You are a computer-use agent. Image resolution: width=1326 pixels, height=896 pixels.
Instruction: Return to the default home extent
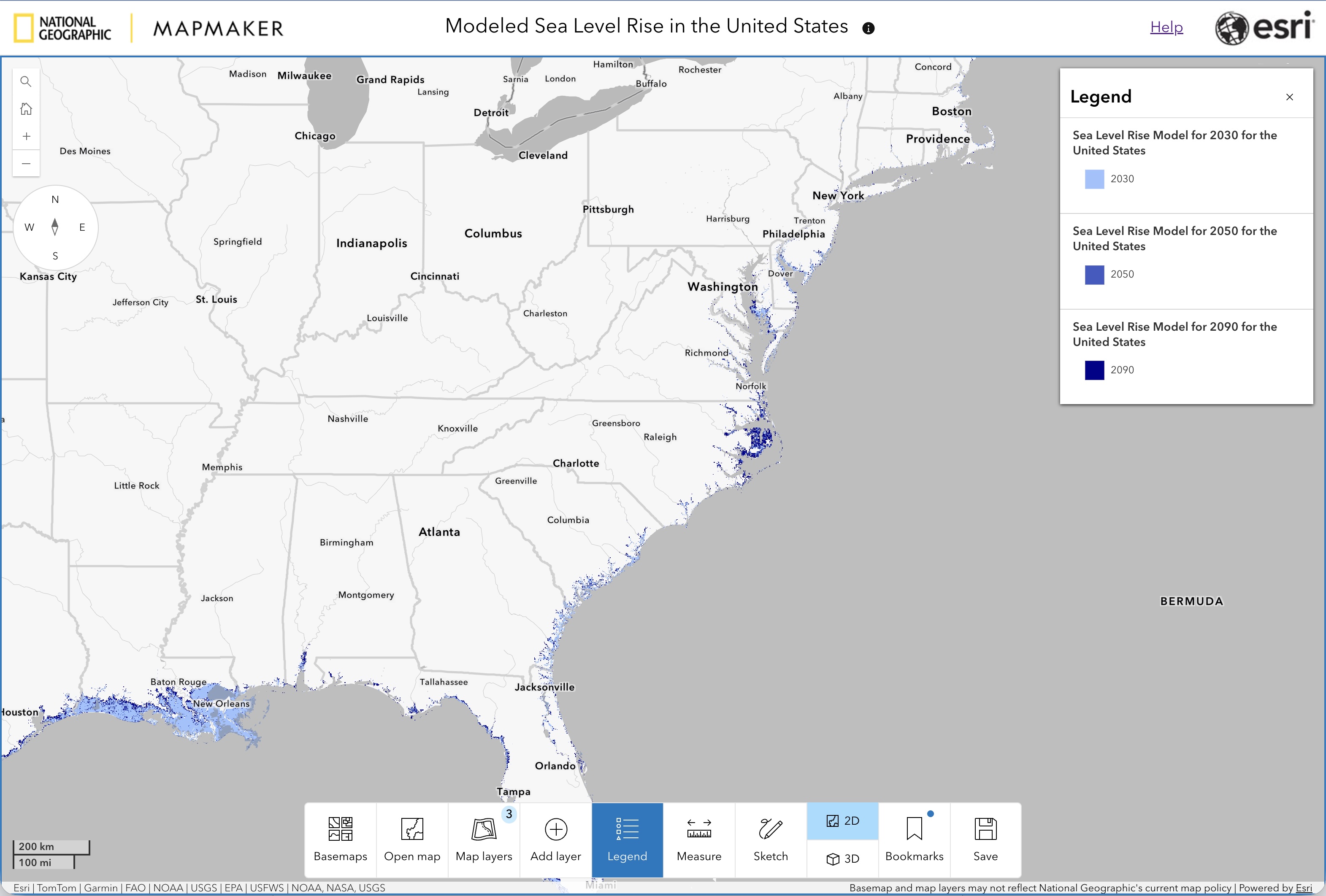(x=26, y=109)
